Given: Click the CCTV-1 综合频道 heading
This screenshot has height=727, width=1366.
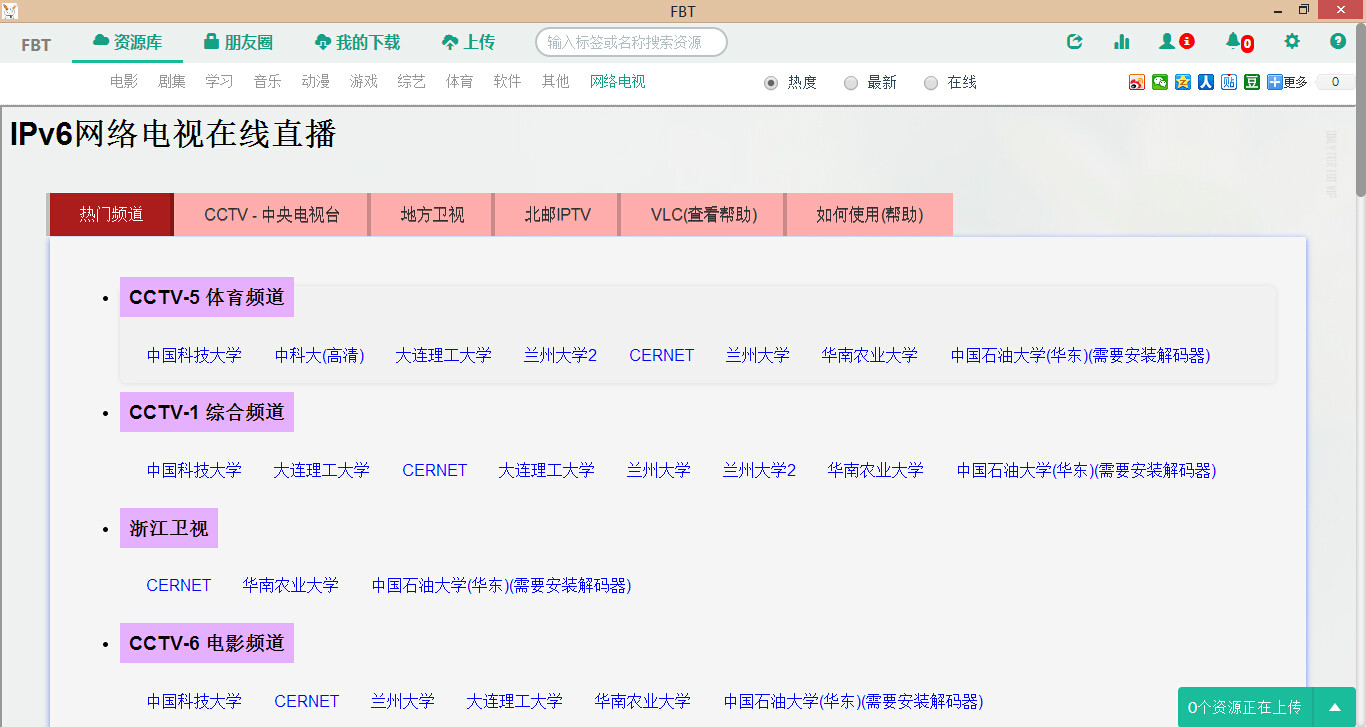Looking at the screenshot, I should [x=207, y=412].
